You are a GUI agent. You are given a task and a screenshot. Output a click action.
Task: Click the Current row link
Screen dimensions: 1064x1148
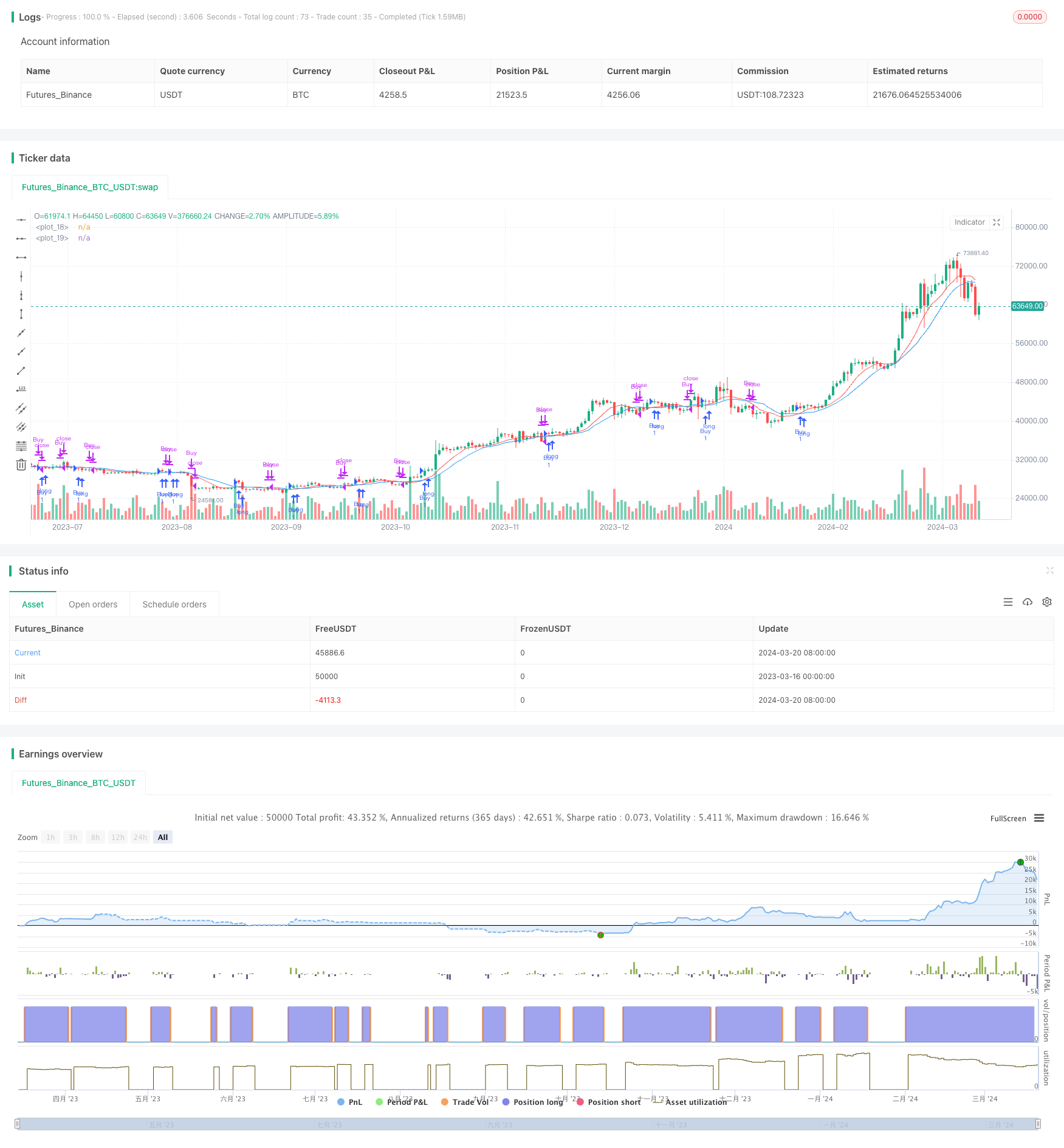click(x=27, y=653)
